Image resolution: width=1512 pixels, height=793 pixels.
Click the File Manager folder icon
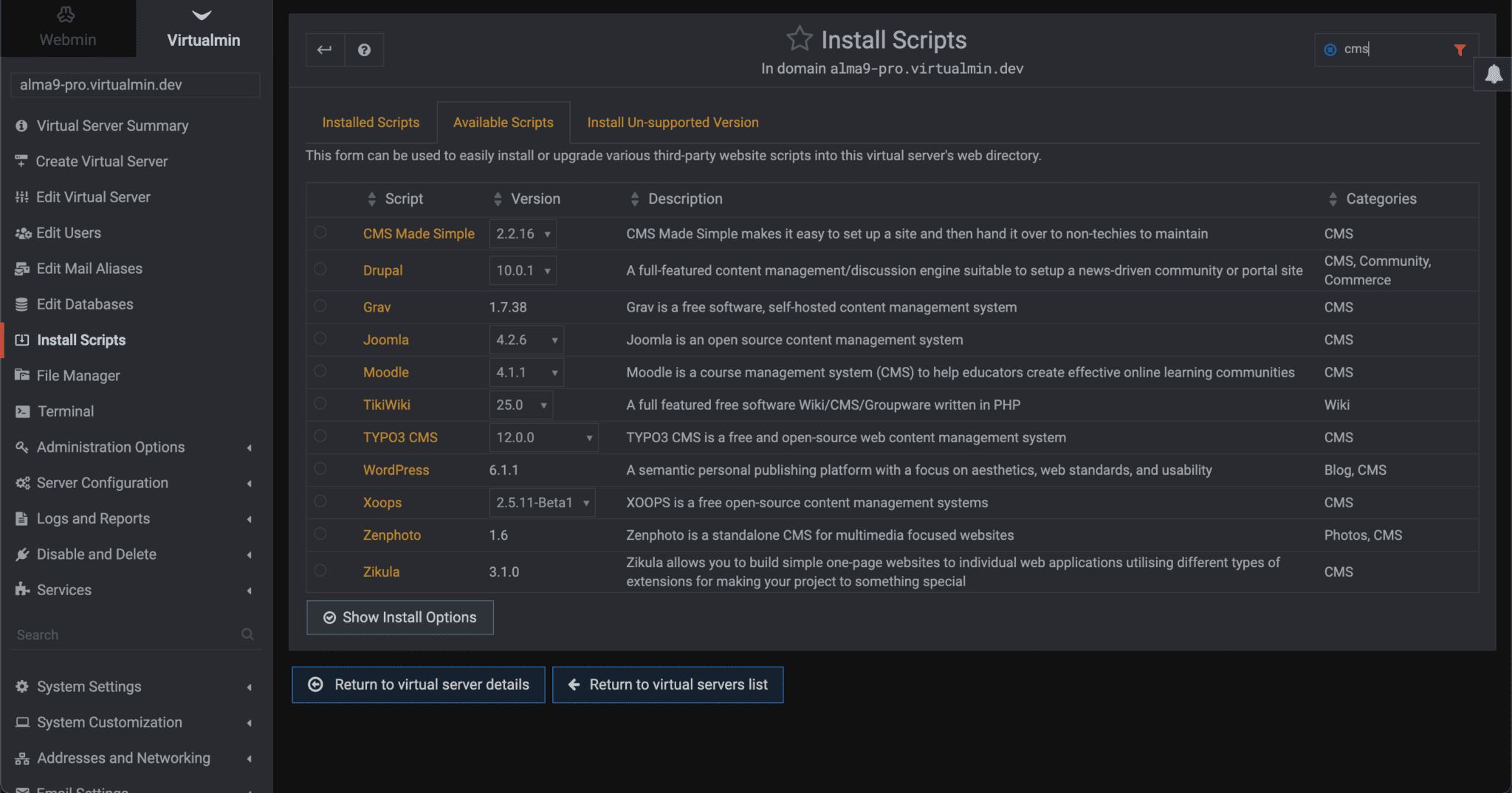22,375
